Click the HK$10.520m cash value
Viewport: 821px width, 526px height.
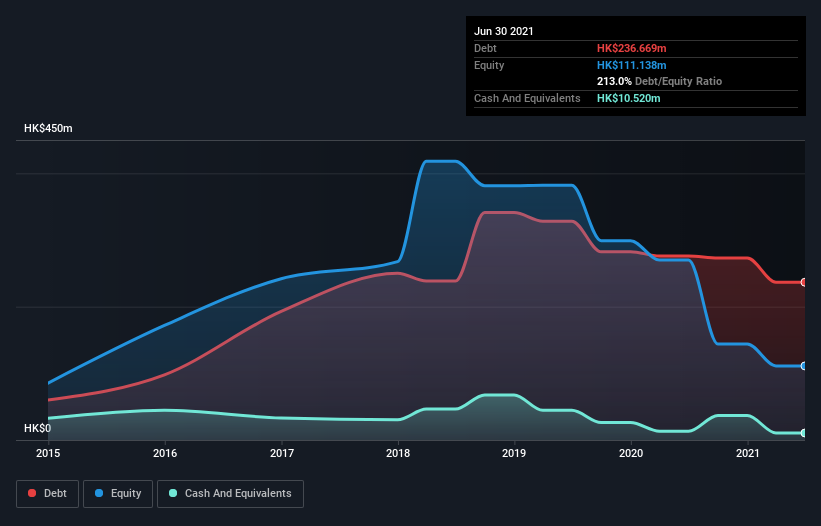(x=628, y=98)
